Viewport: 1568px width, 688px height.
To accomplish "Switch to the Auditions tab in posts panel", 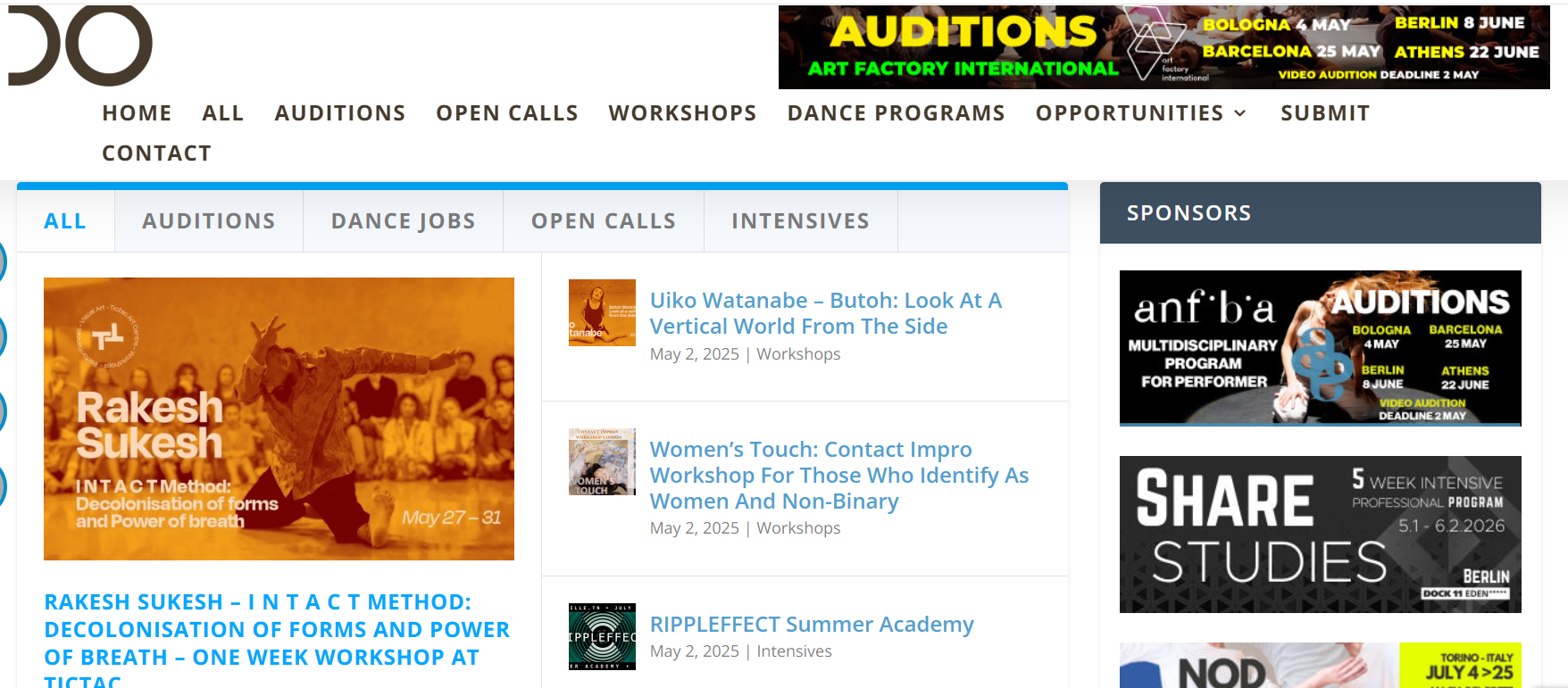I will [209, 221].
